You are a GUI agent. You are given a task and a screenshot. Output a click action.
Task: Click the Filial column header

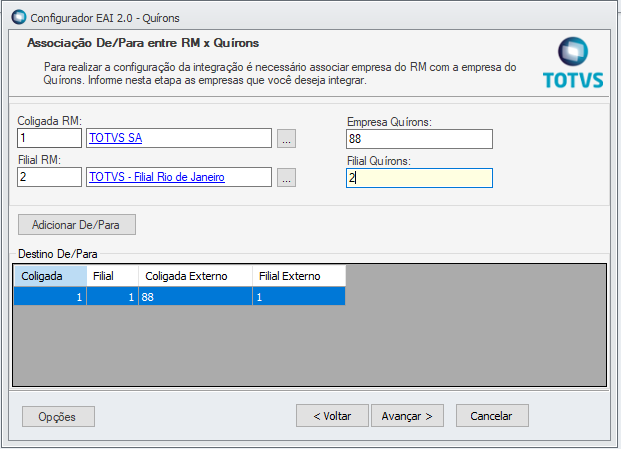coord(112,275)
